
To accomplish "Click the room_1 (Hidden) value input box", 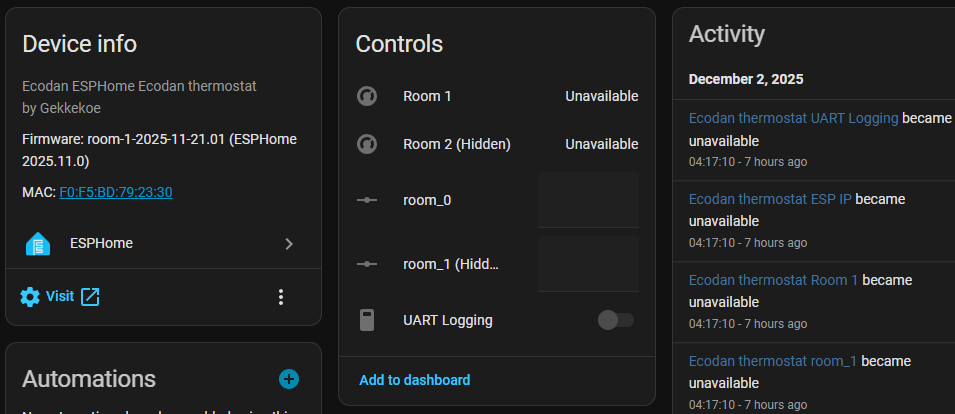I will tap(588, 264).
